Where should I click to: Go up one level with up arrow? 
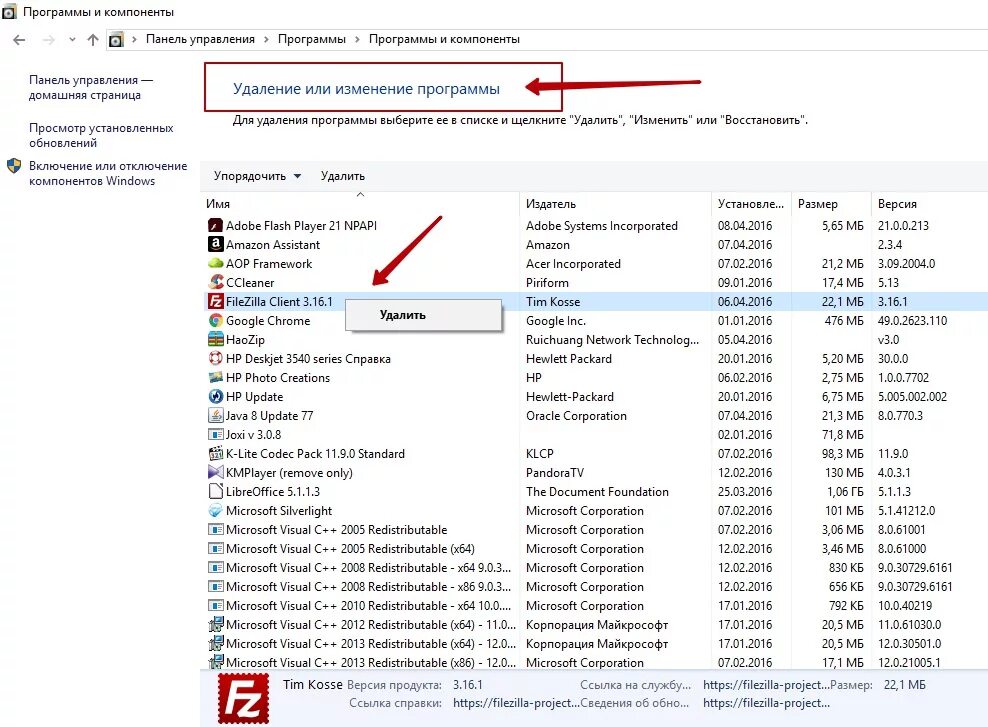(93, 40)
